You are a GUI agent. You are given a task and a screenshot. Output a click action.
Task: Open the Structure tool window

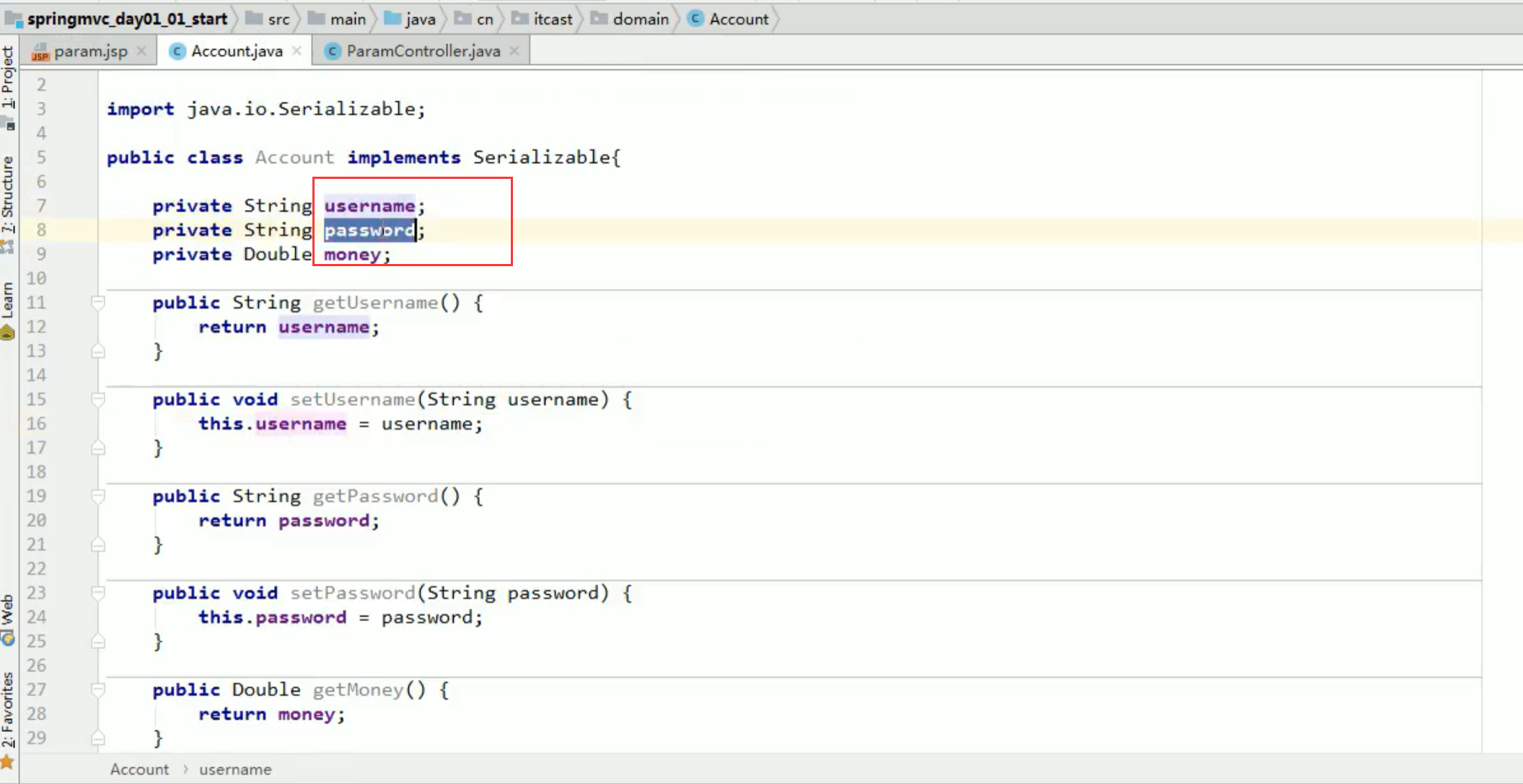(8, 195)
